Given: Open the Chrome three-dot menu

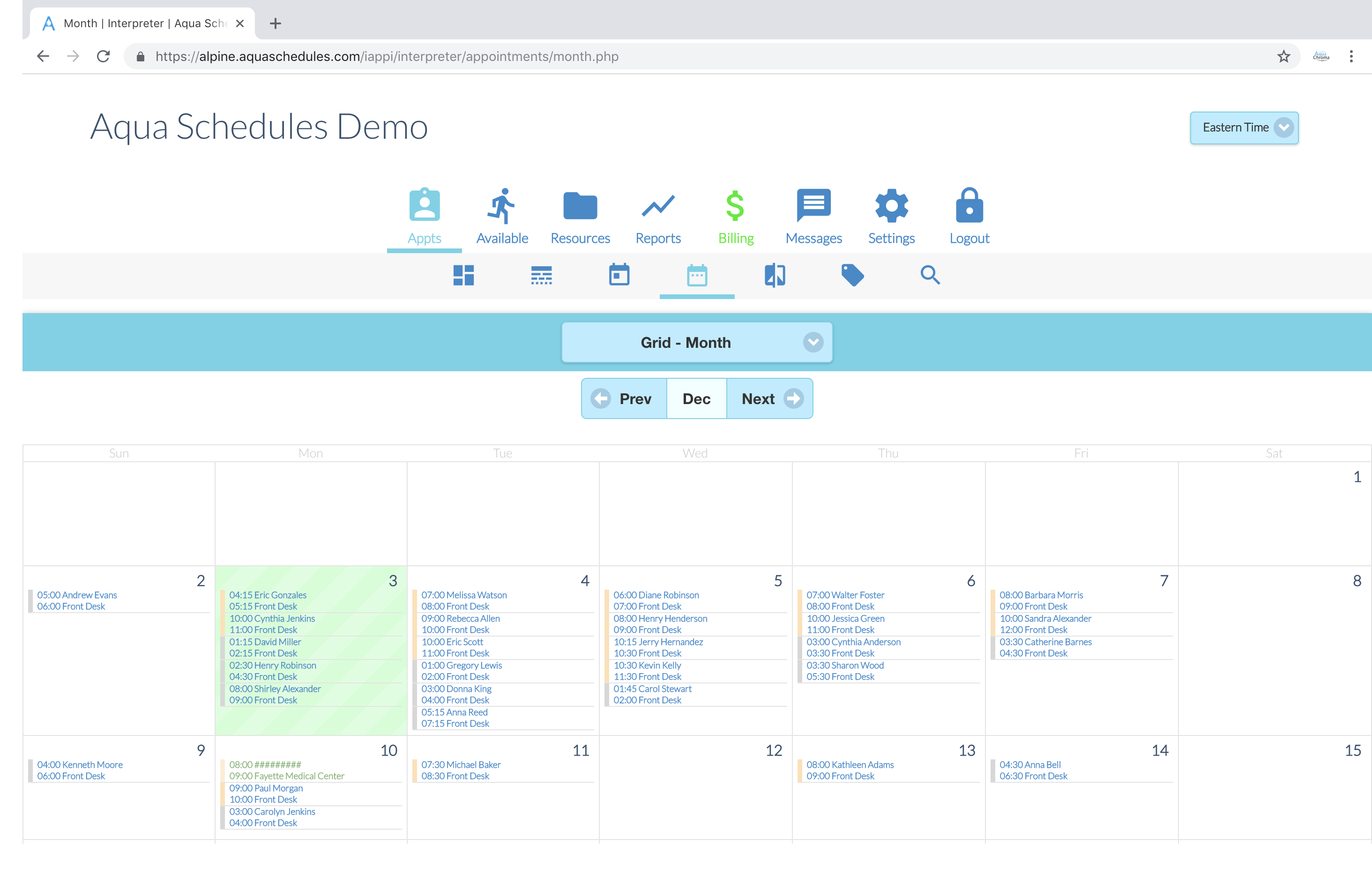Looking at the screenshot, I should (x=1351, y=56).
